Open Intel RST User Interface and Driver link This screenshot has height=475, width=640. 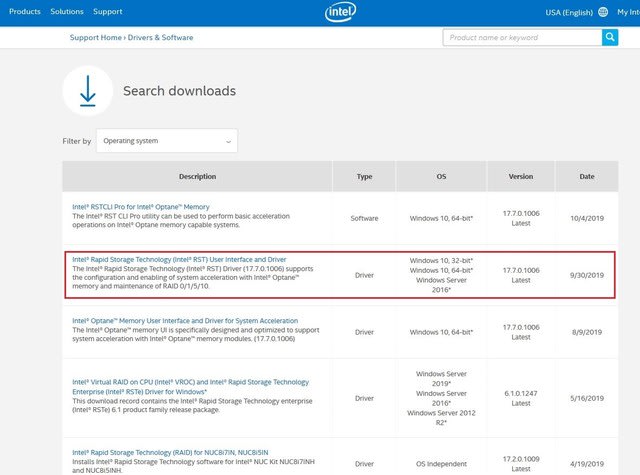click(179, 260)
